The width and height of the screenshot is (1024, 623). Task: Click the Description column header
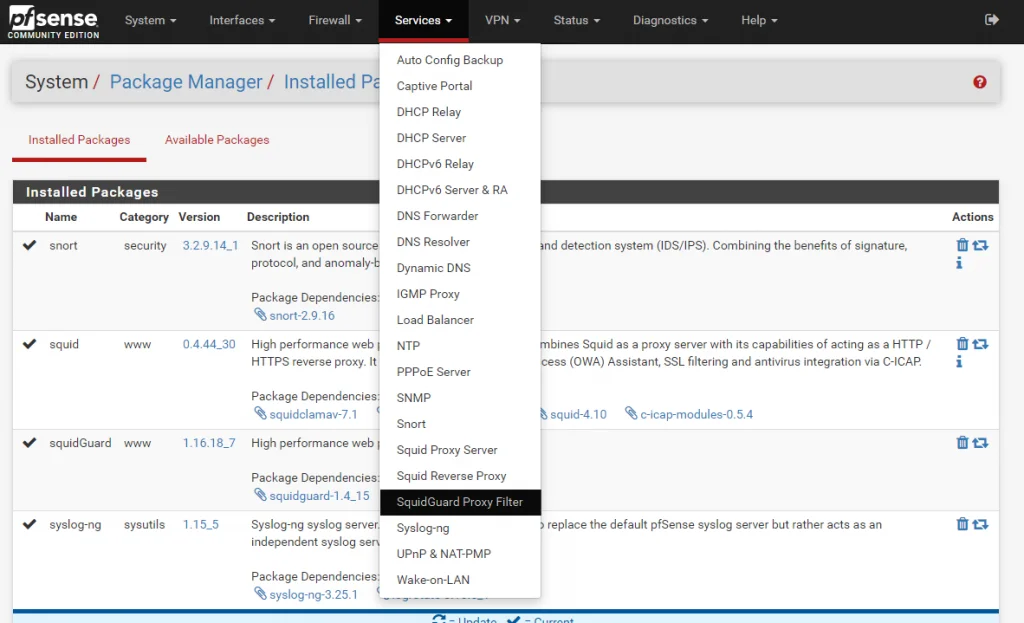click(278, 217)
